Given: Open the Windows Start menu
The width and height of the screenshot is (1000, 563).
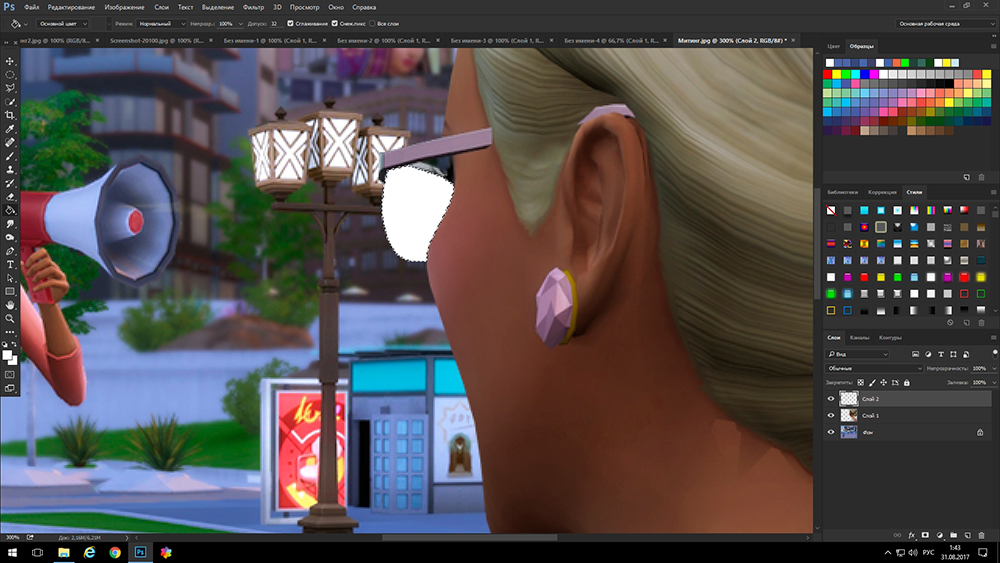Looking at the screenshot, I should tap(11, 552).
